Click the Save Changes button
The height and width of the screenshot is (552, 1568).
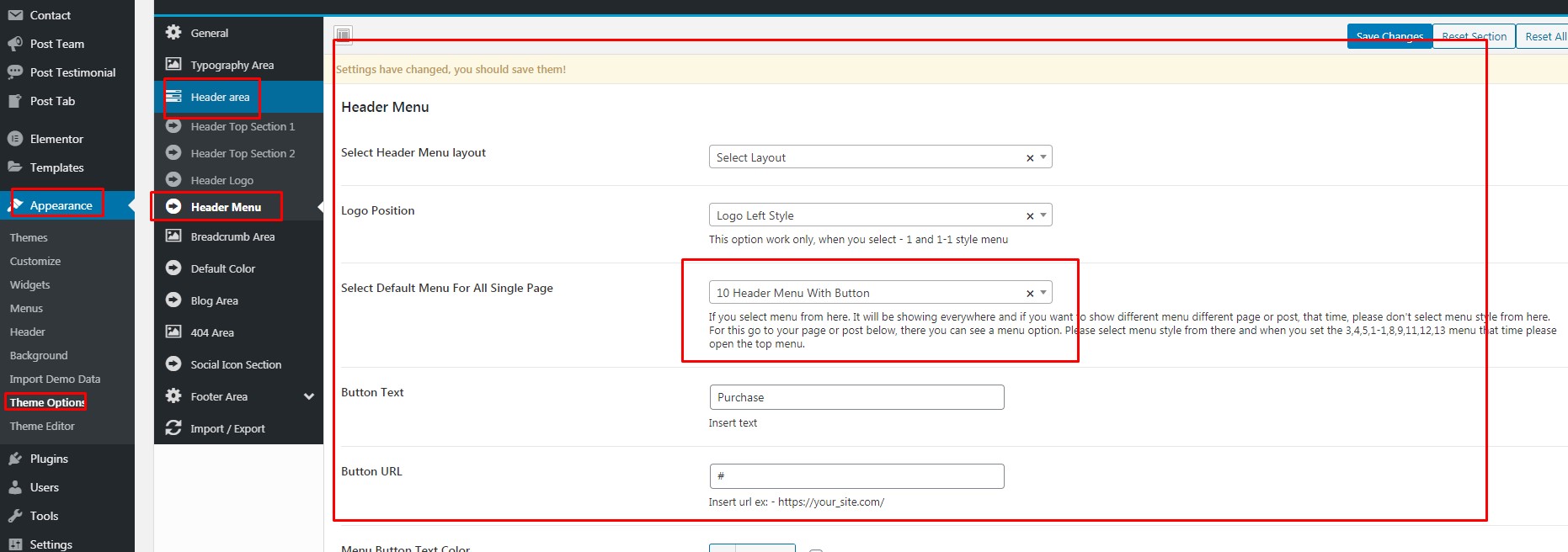click(1389, 36)
